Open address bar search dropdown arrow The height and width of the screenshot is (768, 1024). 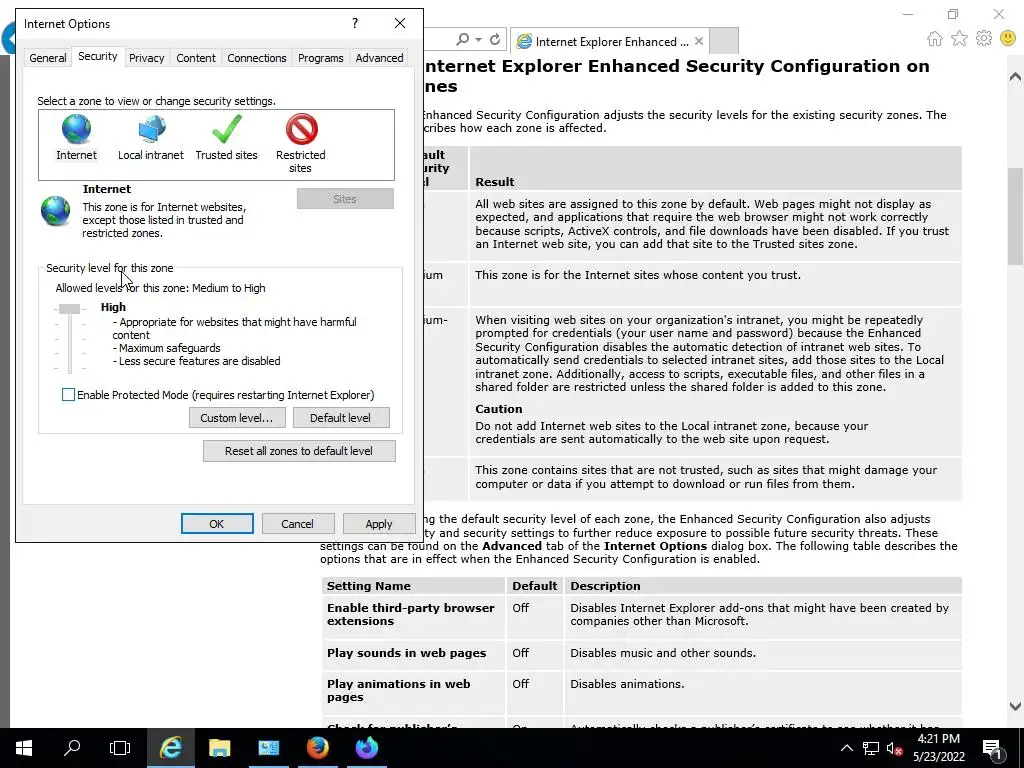479,40
